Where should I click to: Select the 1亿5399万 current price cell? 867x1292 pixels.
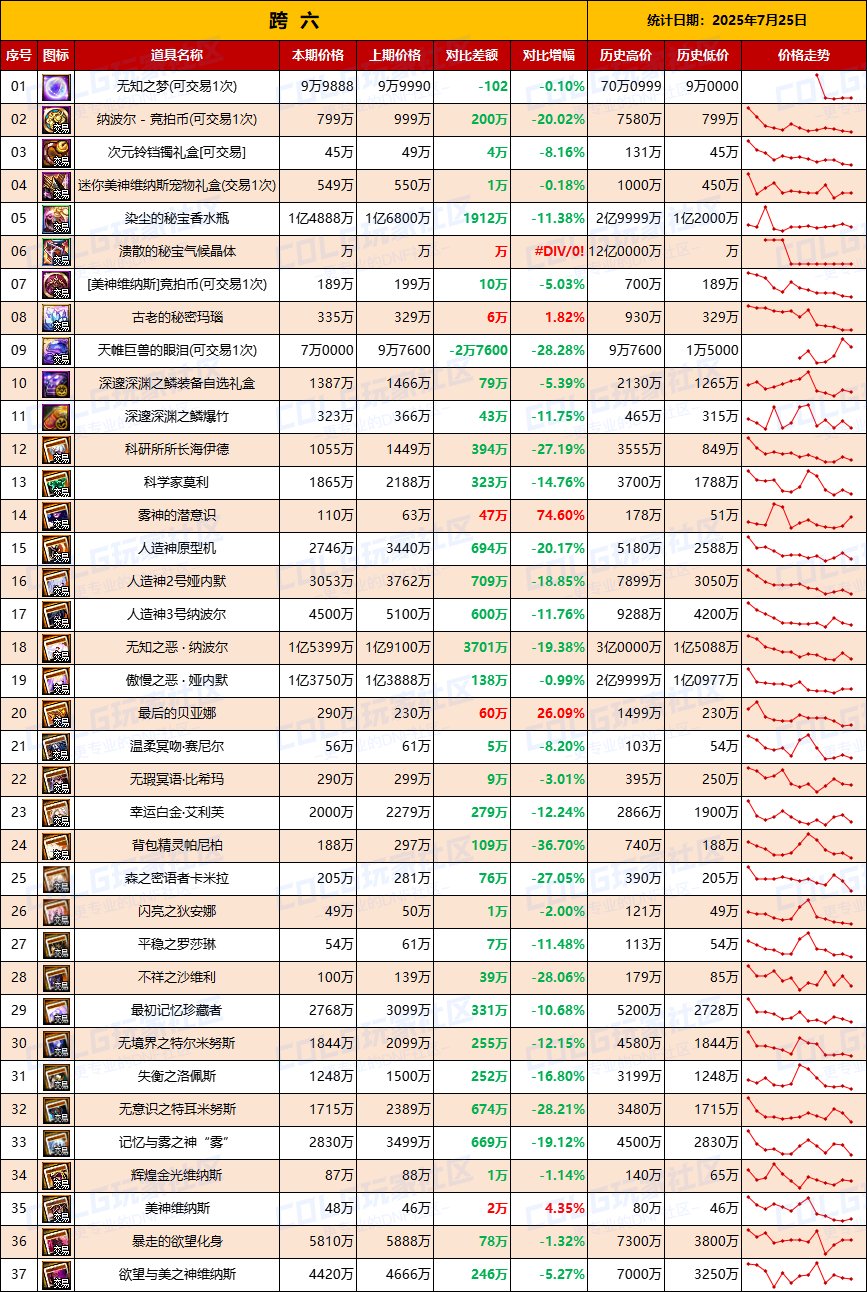click(320, 648)
